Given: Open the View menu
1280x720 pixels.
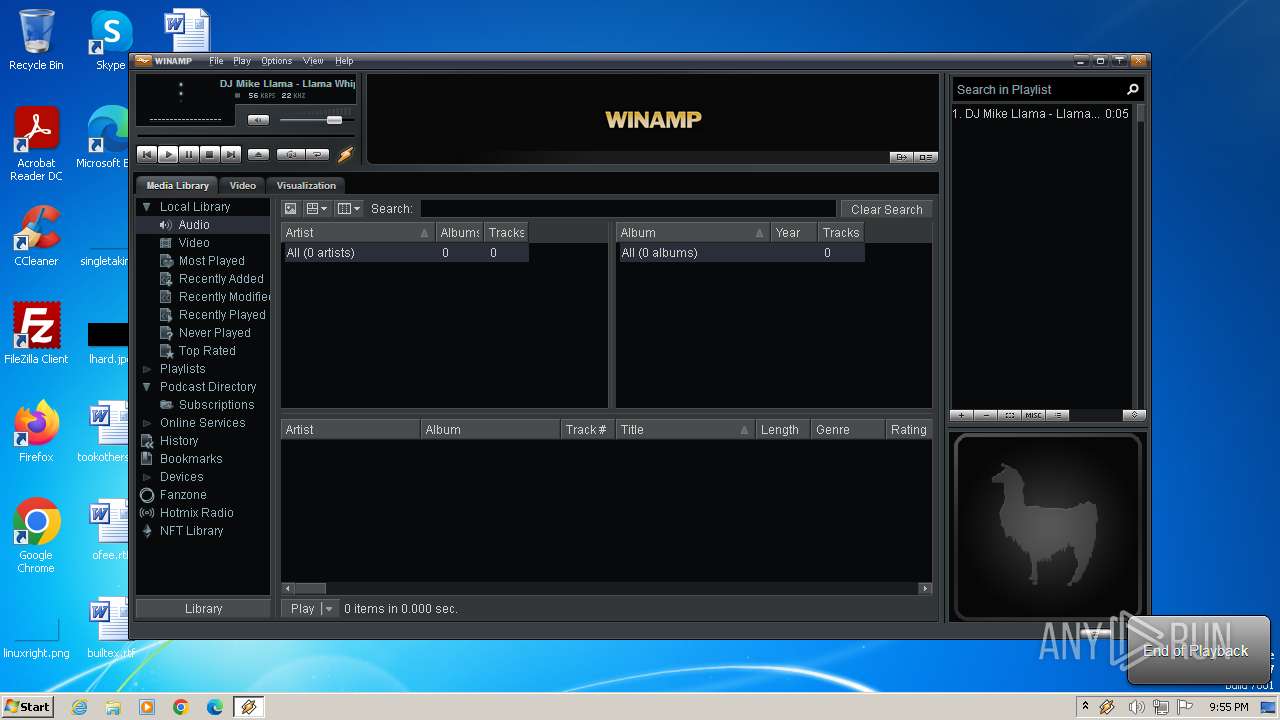Looking at the screenshot, I should point(313,61).
